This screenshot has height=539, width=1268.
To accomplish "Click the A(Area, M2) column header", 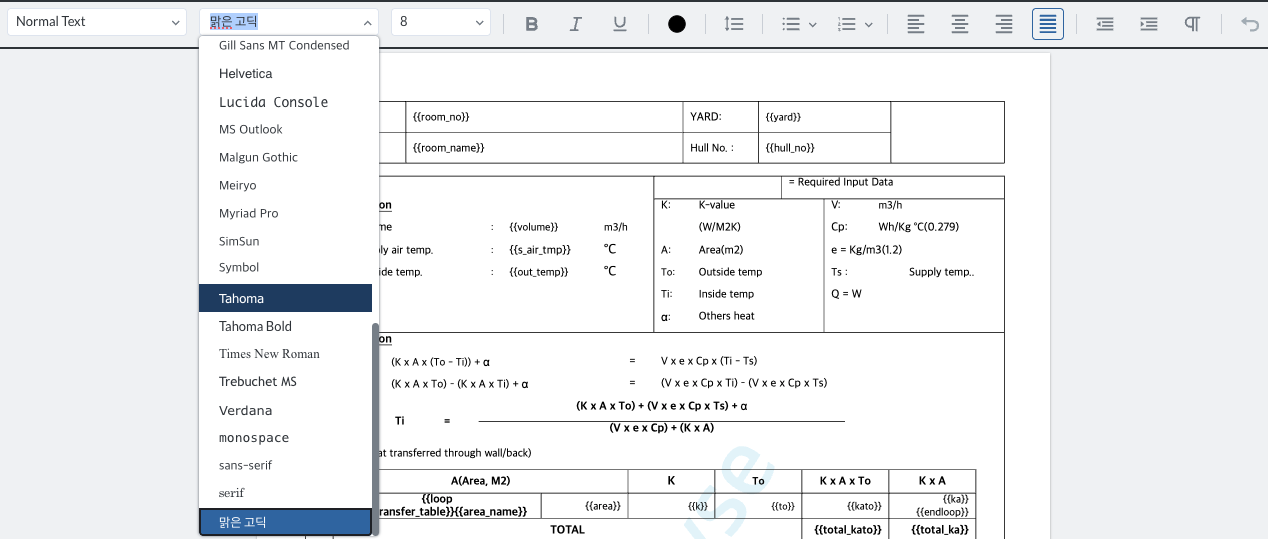I will tap(481, 481).
